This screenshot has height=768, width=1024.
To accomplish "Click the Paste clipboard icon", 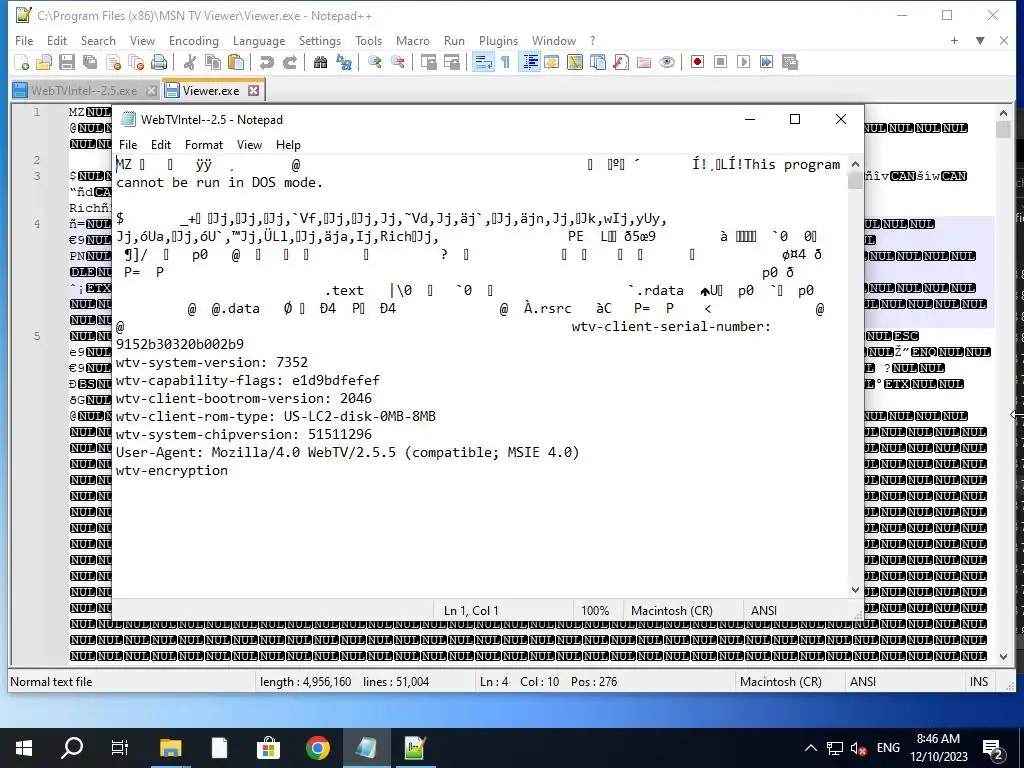I will point(236,62).
